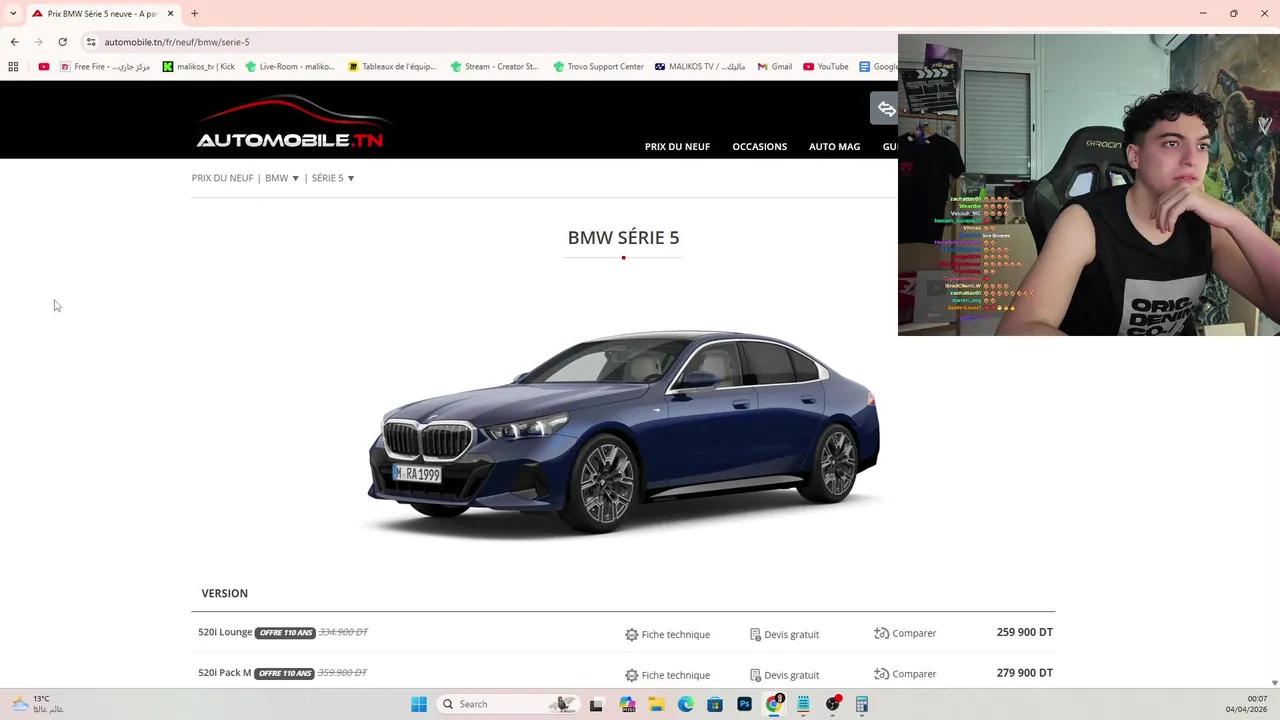
Task: Open the site information icon in address bar
Action: tap(91, 42)
